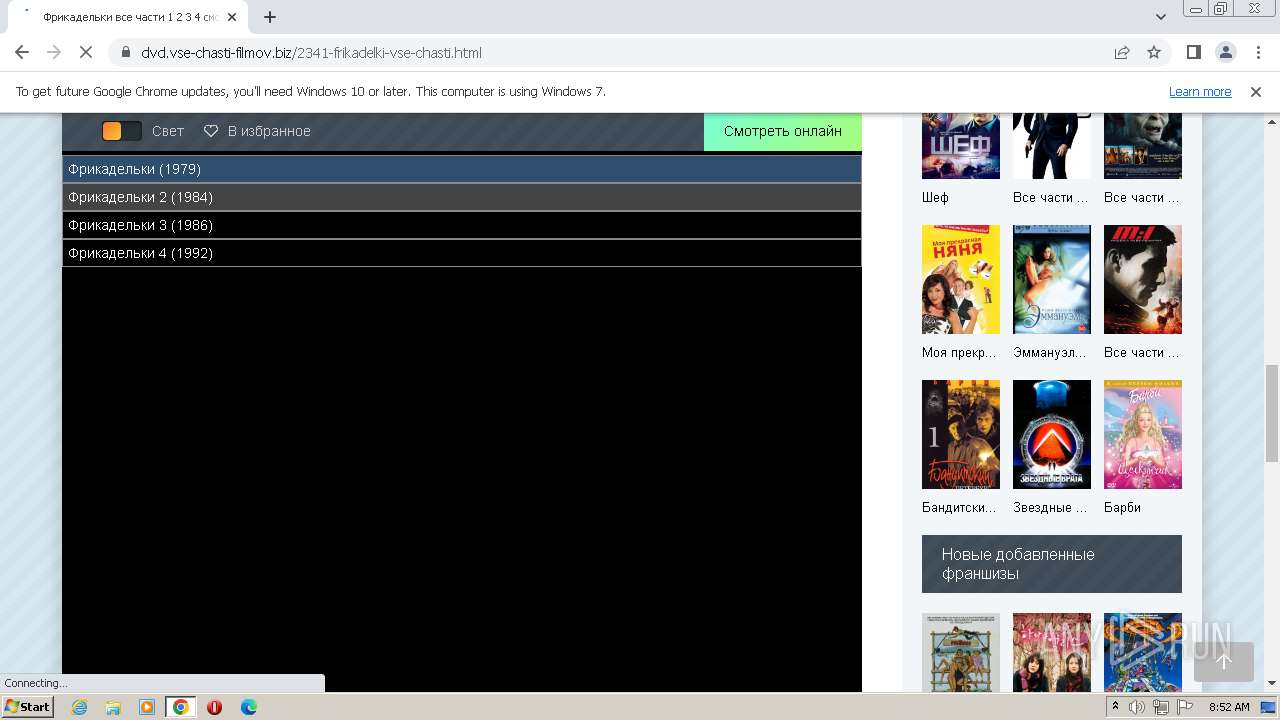This screenshot has height=720, width=1280.
Task: Open a new browser tab
Action: (x=270, y=17)
